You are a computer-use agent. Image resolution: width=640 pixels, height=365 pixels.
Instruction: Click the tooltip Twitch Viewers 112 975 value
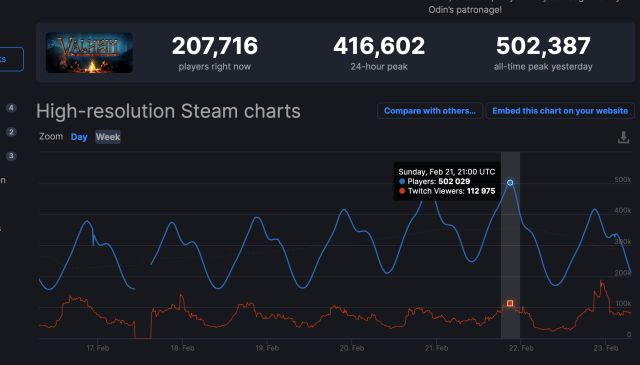pyautogui.click(x=481, y=191)
